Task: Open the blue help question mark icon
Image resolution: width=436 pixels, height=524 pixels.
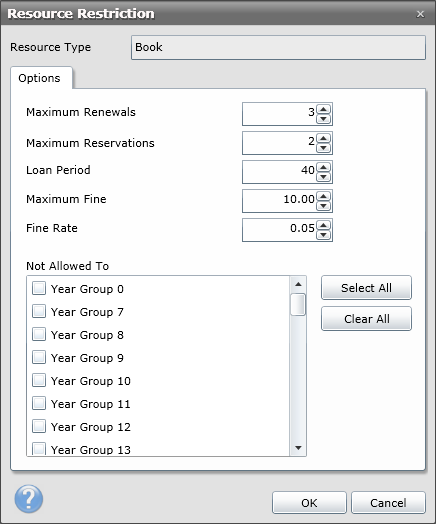Action: 29,499
